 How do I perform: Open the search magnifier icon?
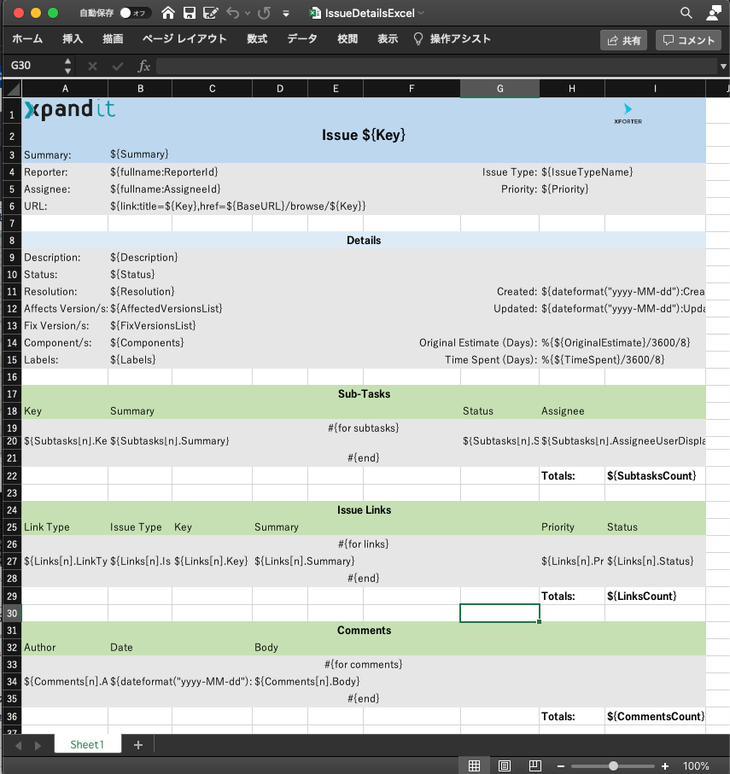[x=686, y=13]
